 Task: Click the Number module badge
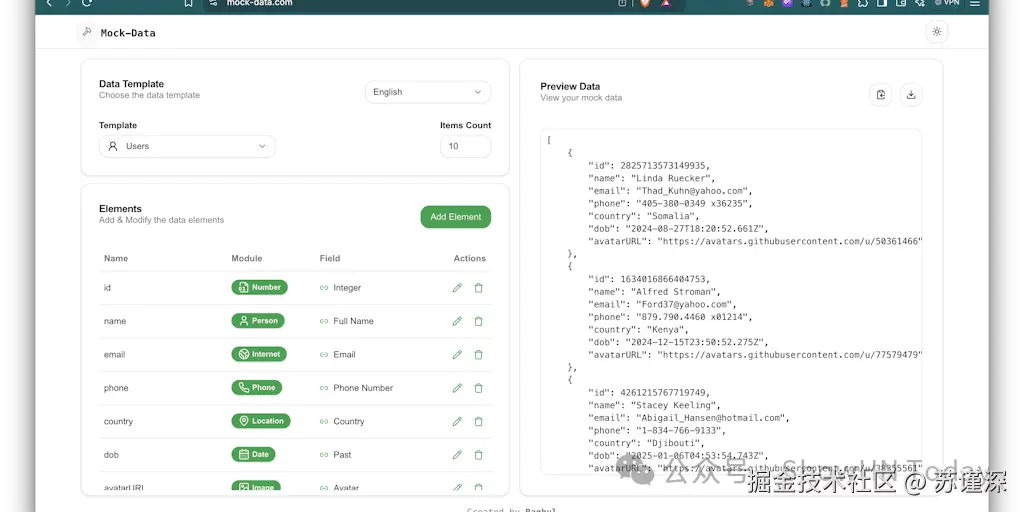pyautogui.click(x=259, y=287)
